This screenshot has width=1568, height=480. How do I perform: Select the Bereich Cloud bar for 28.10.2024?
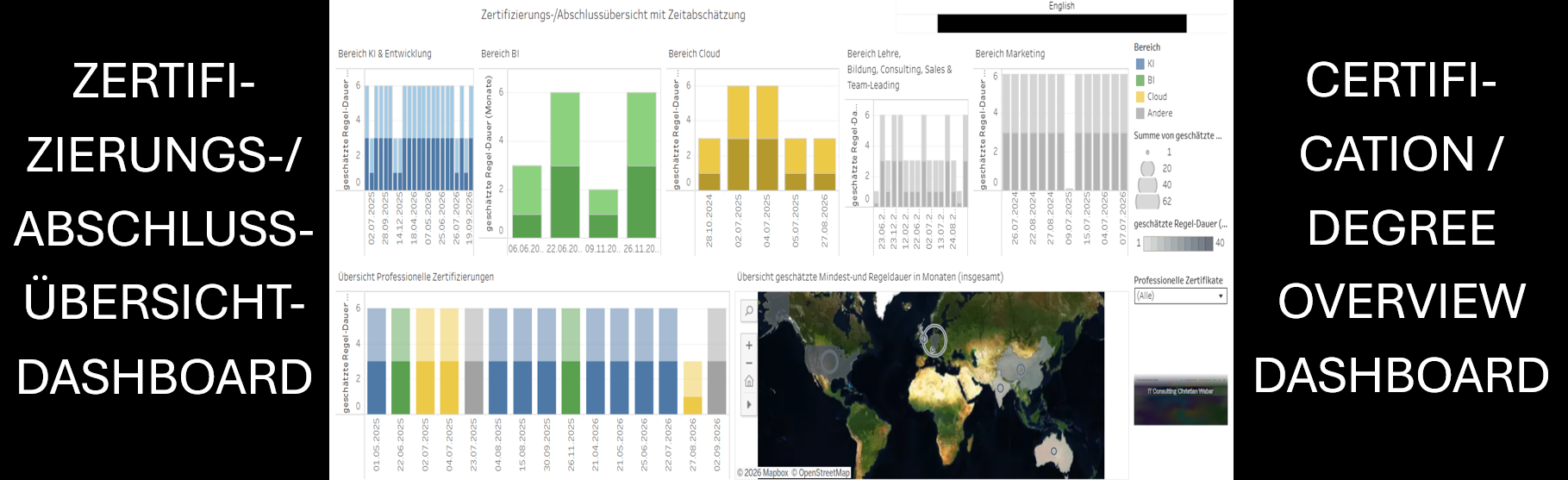[x=709, y=164]
